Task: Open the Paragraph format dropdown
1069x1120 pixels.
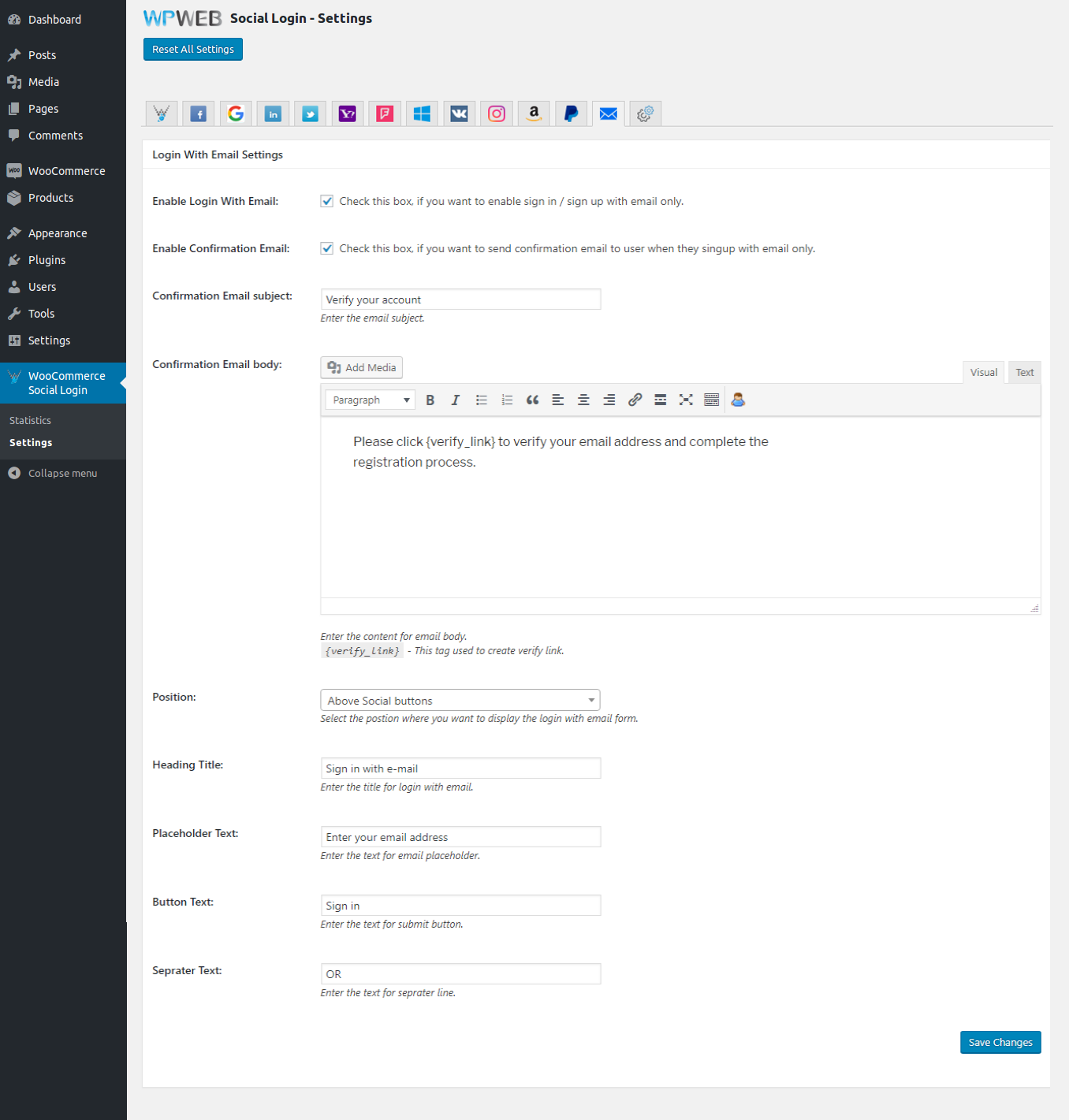Action: coord(371,400)
